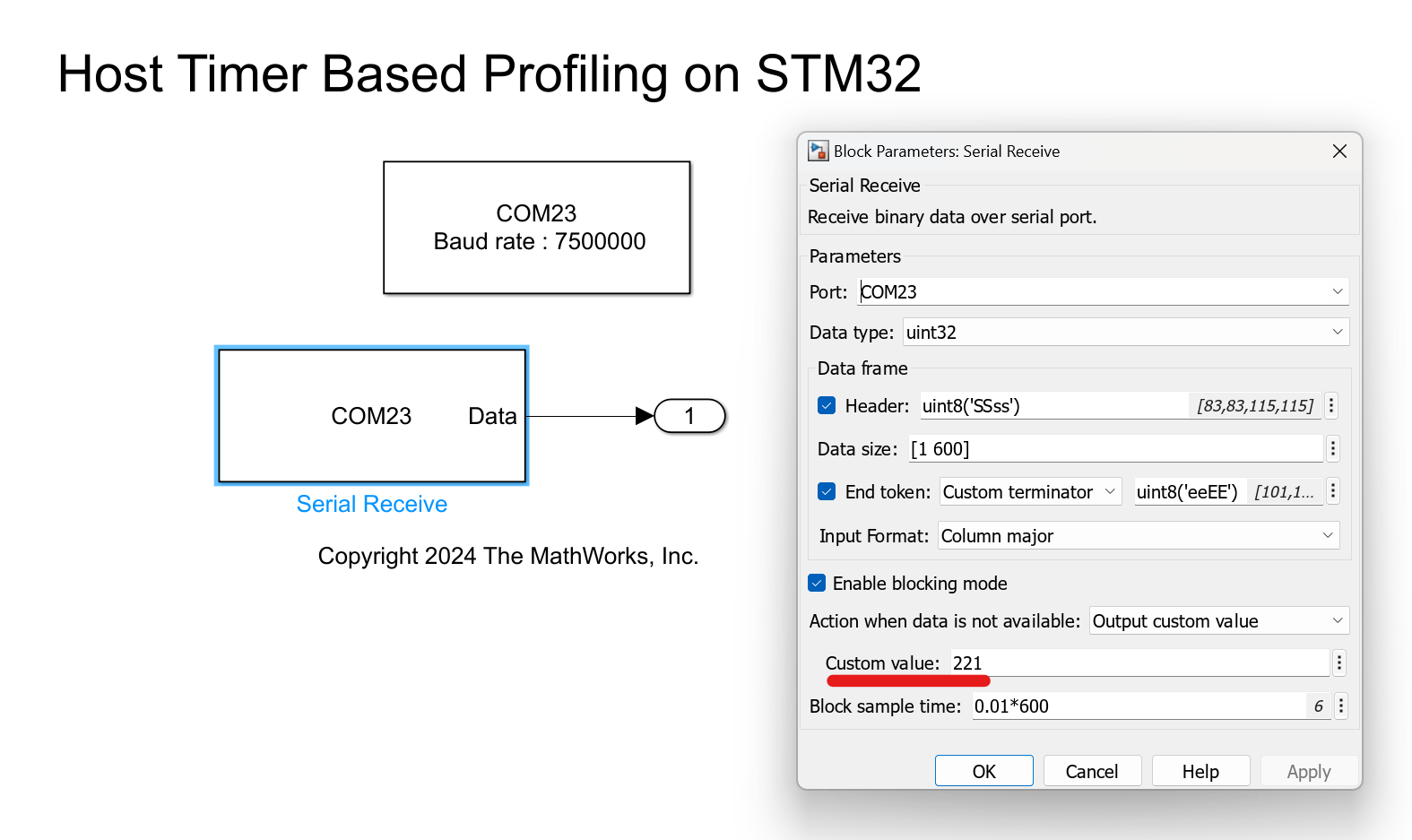1412x840 pixels.
Task: Click the Help button
Action: (1200, 772)
